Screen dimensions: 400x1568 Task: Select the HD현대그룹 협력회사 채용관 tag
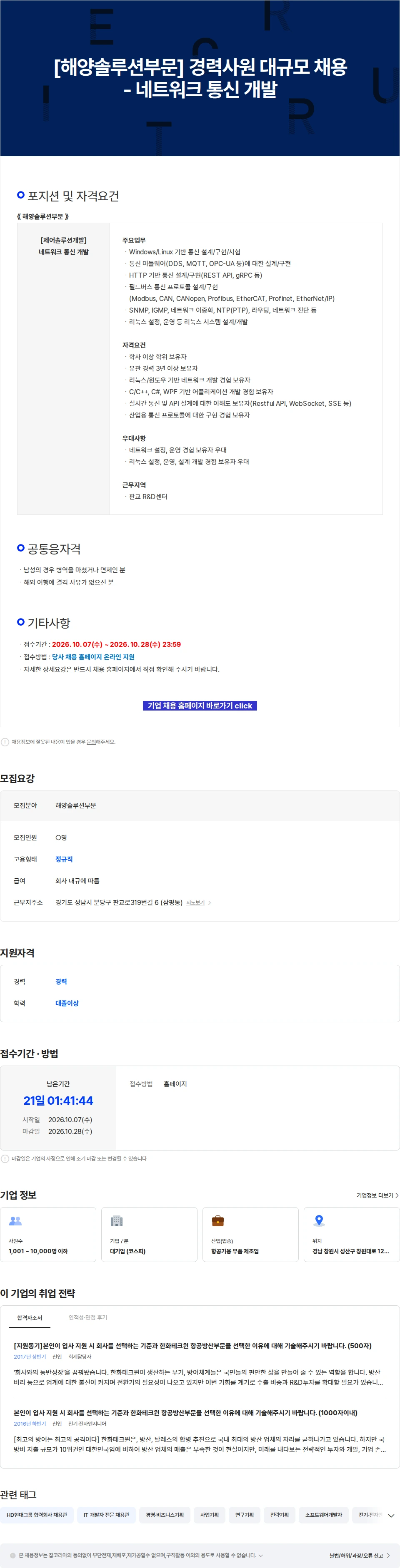click(37, 1515)
